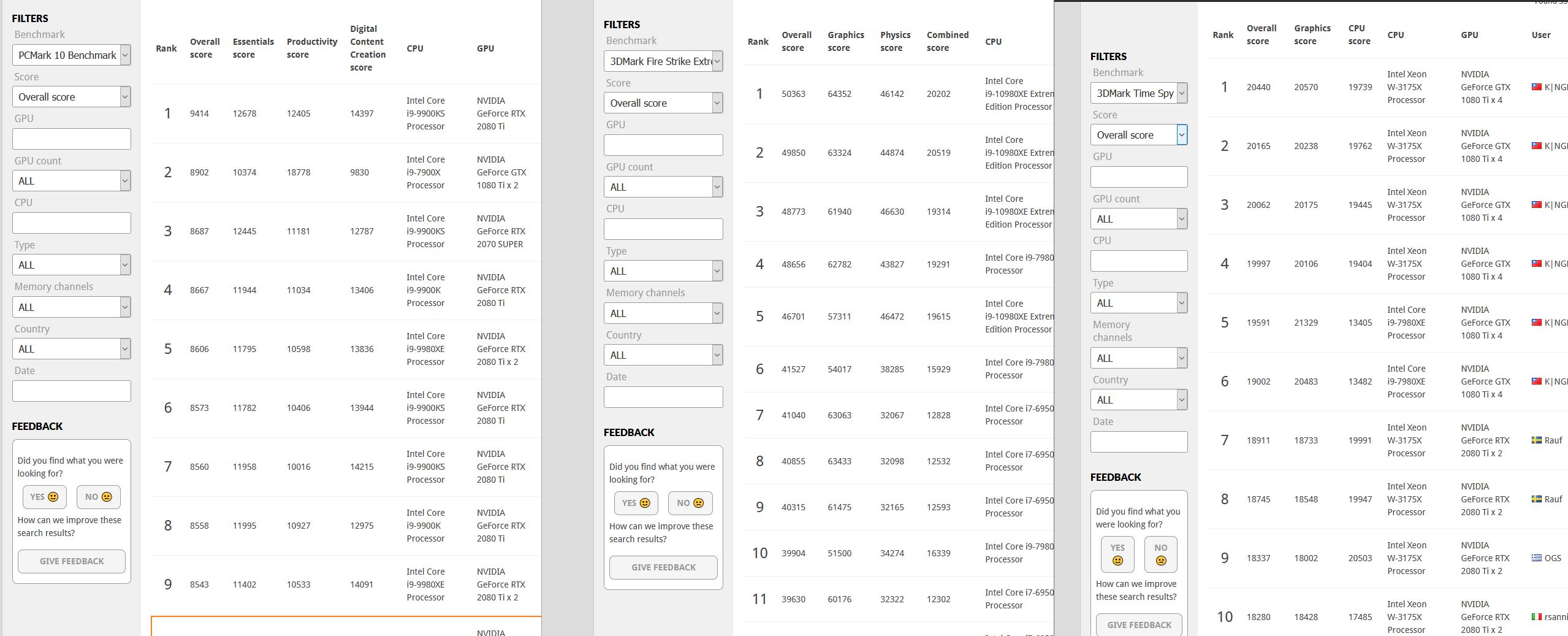This screenshot has width=1568, height=636.
Task: Click the CPU input field in Time Spy filters
Action: (x=1139, y=261)
